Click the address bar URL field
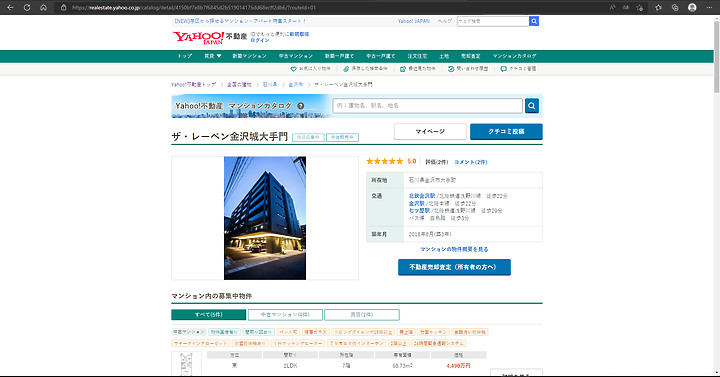The width and height of the screenshot is (720, 377). (321, 7)
